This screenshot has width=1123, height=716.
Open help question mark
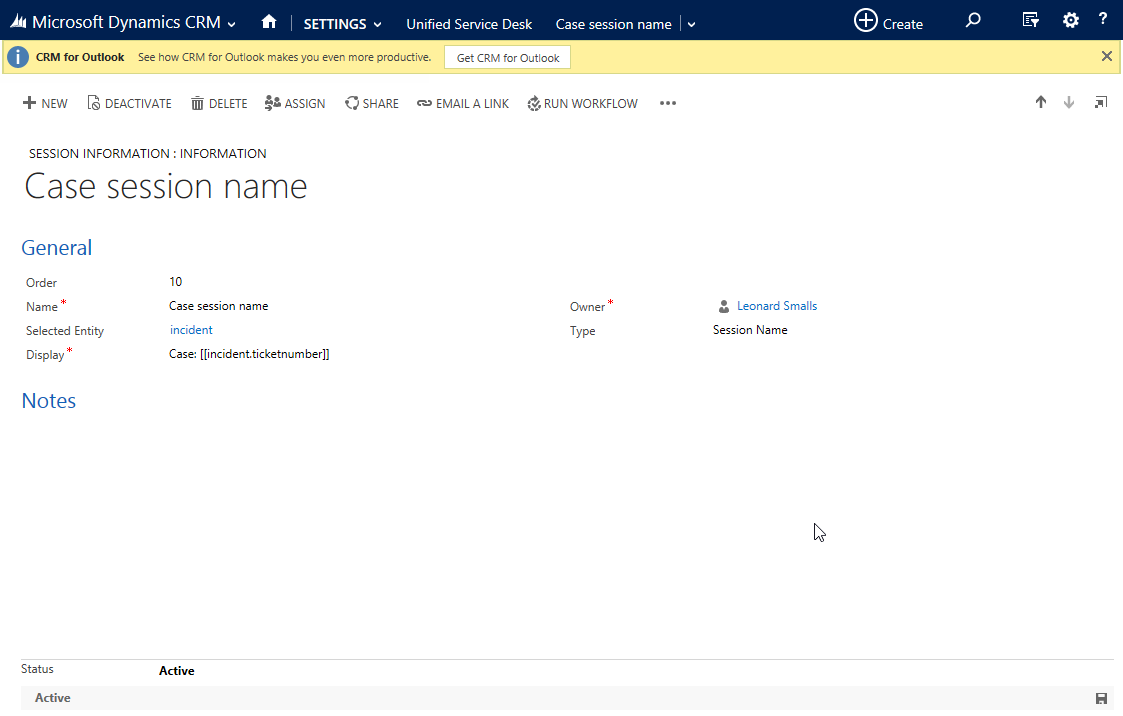click(x=1103, y=19)
